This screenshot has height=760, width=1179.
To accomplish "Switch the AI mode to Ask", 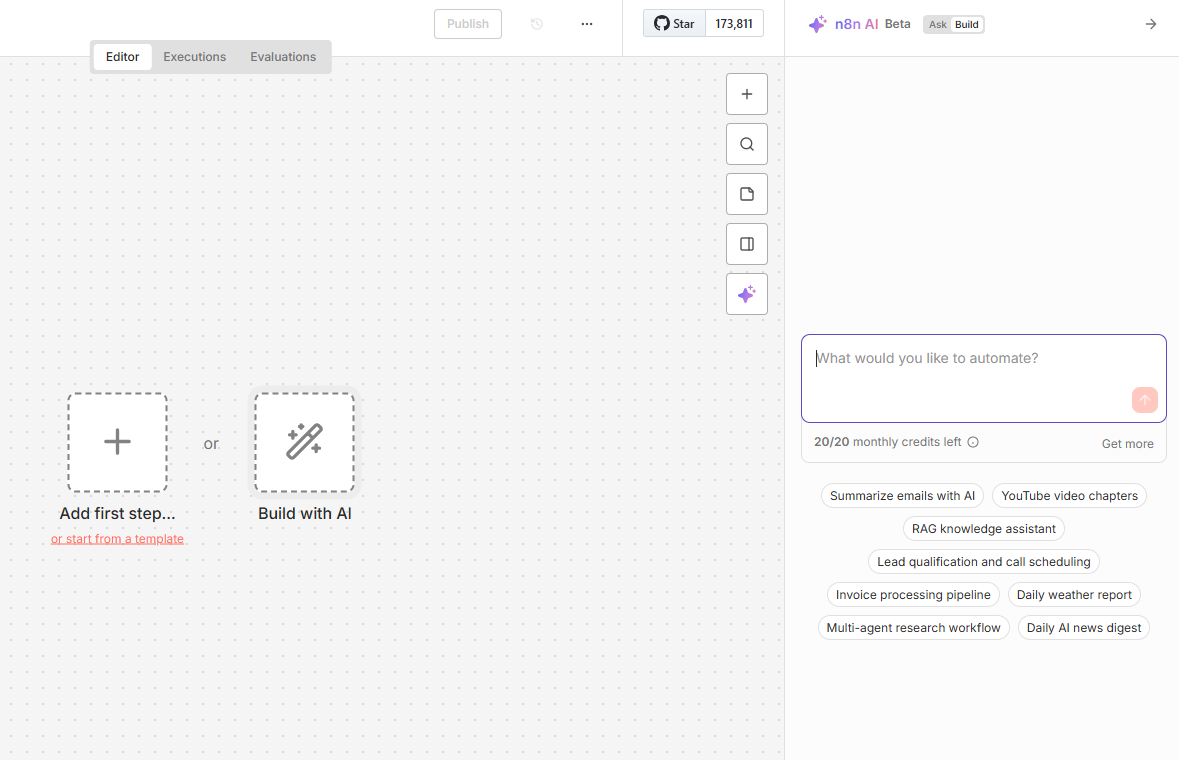I will (x=938, y=25).
